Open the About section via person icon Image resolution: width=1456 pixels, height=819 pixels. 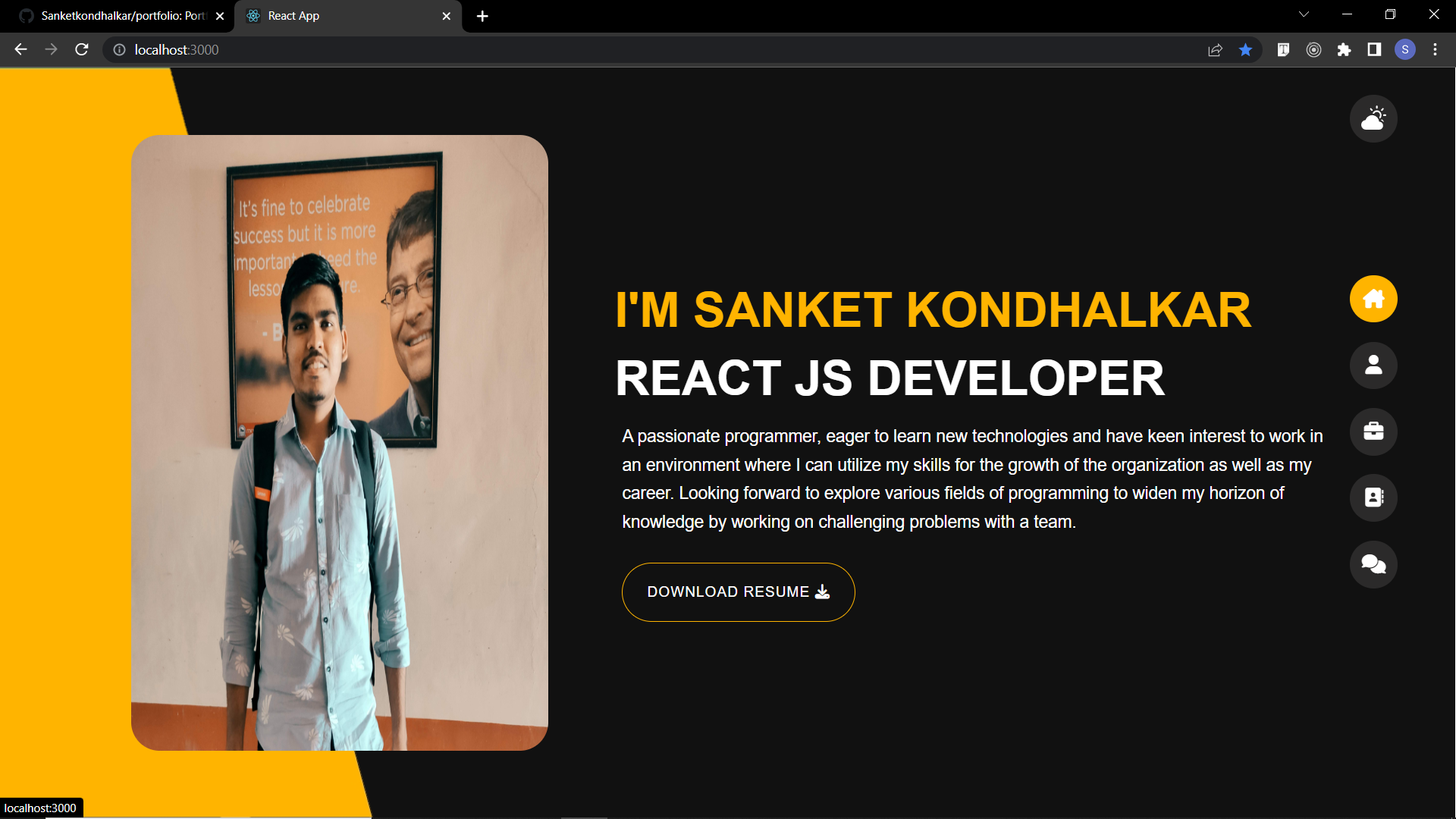click(x=1373, y=365)
